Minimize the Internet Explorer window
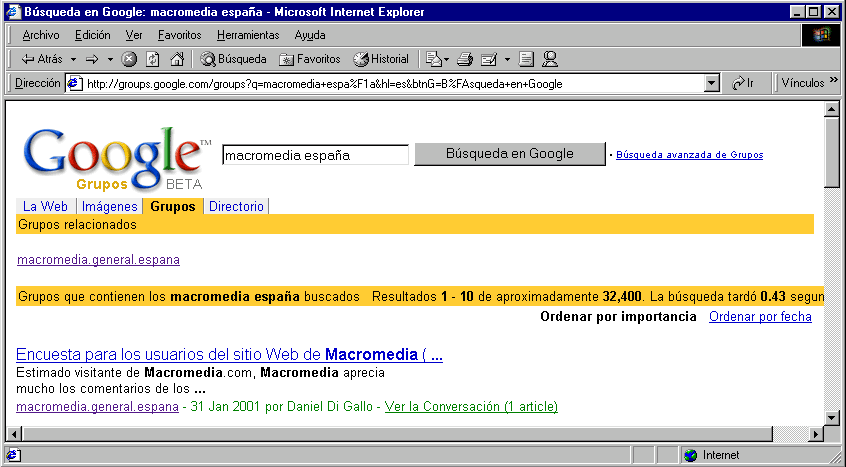 pos(797,12)
